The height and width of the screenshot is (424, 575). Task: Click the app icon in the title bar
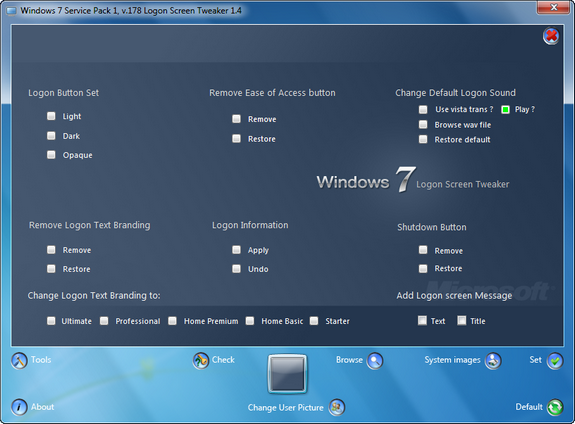tap(11, 11)
